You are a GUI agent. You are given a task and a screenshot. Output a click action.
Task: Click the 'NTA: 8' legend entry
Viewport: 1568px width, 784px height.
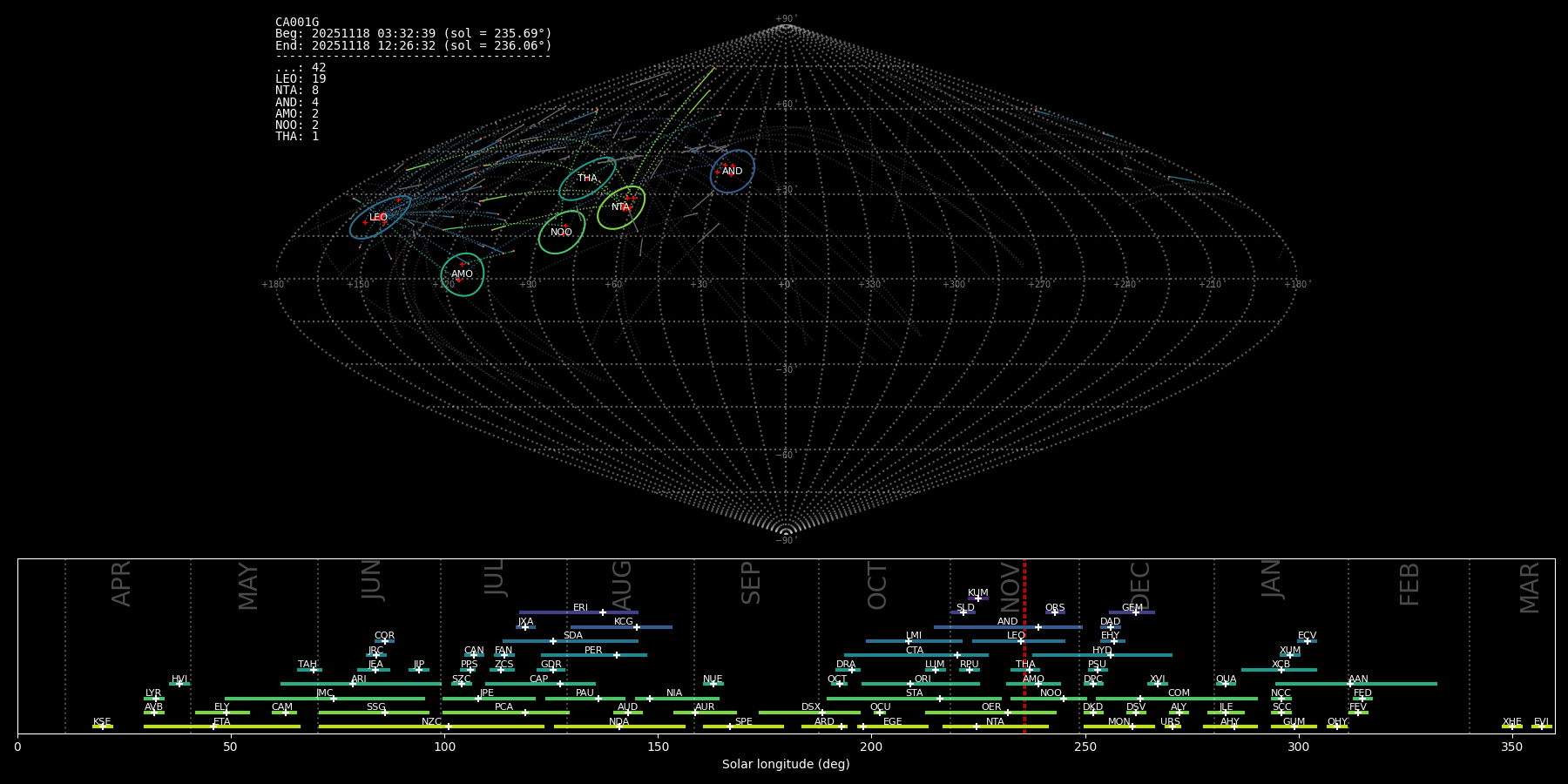pos(297,91)
